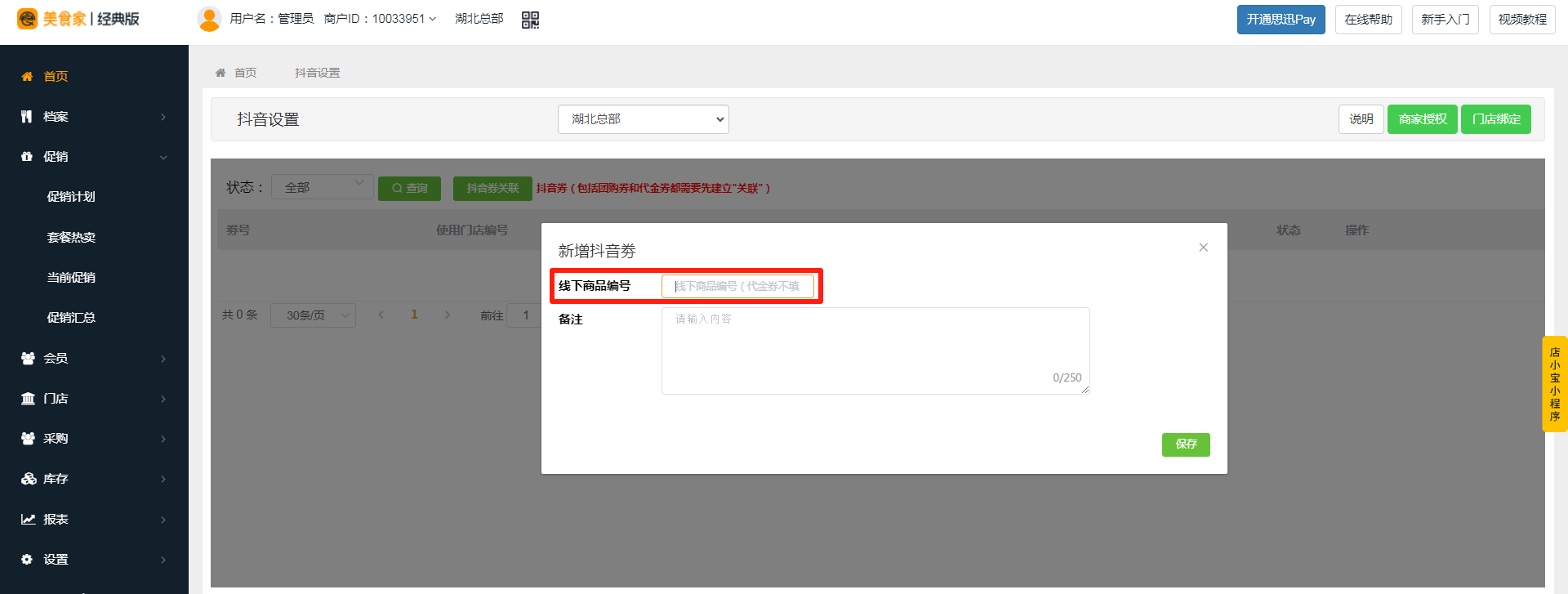Expand the 门店 menu chevron
1568x594 pixels.
[163, 399]
